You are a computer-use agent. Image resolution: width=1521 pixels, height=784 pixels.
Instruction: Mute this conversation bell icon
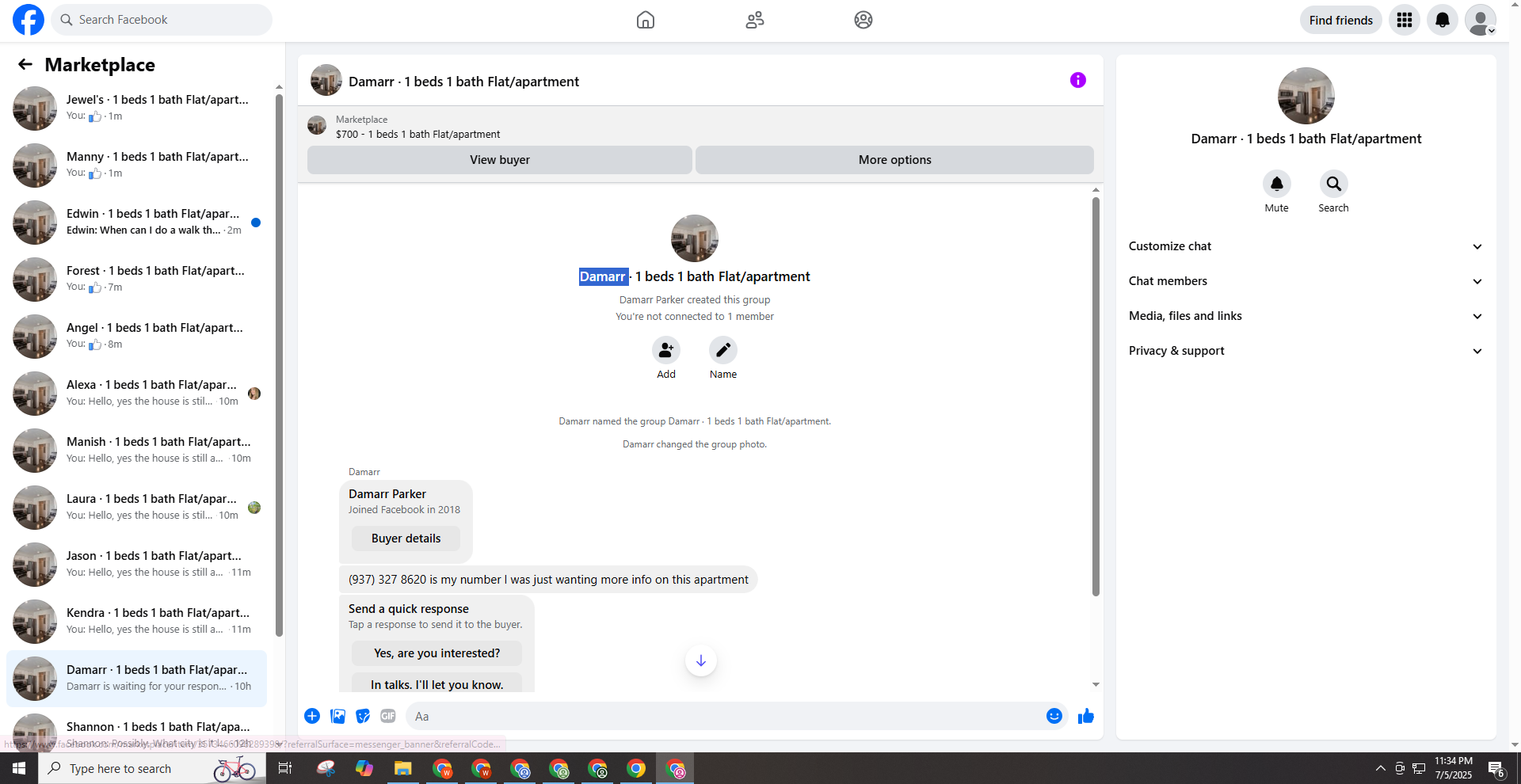(x=1277, y=184)
